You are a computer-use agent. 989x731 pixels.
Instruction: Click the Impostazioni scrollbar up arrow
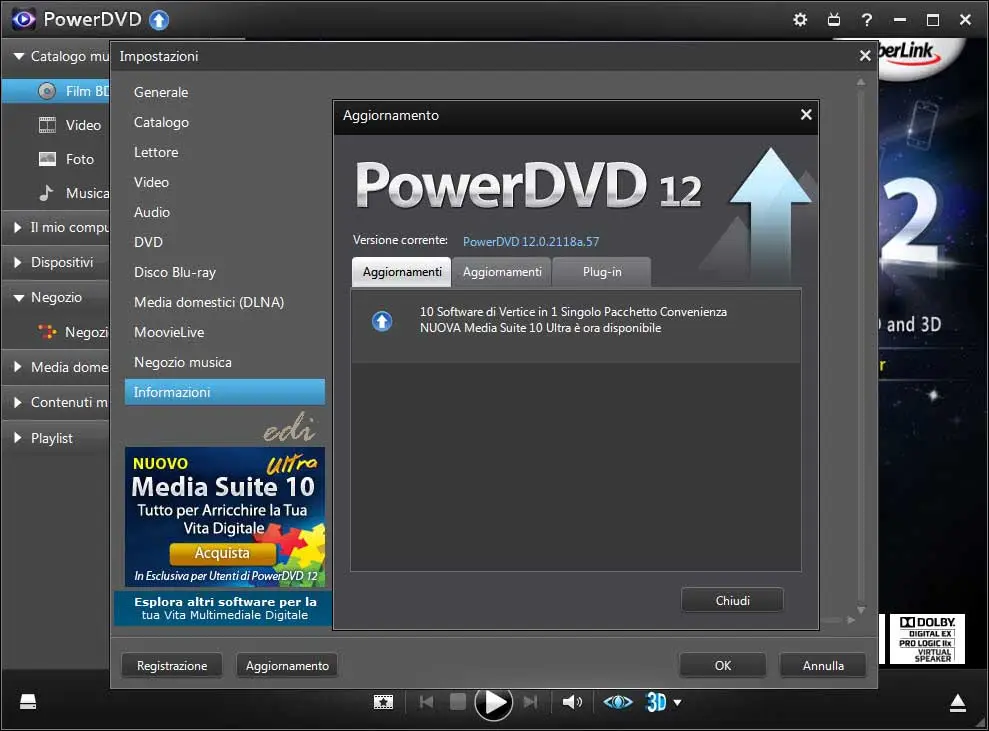861,82
